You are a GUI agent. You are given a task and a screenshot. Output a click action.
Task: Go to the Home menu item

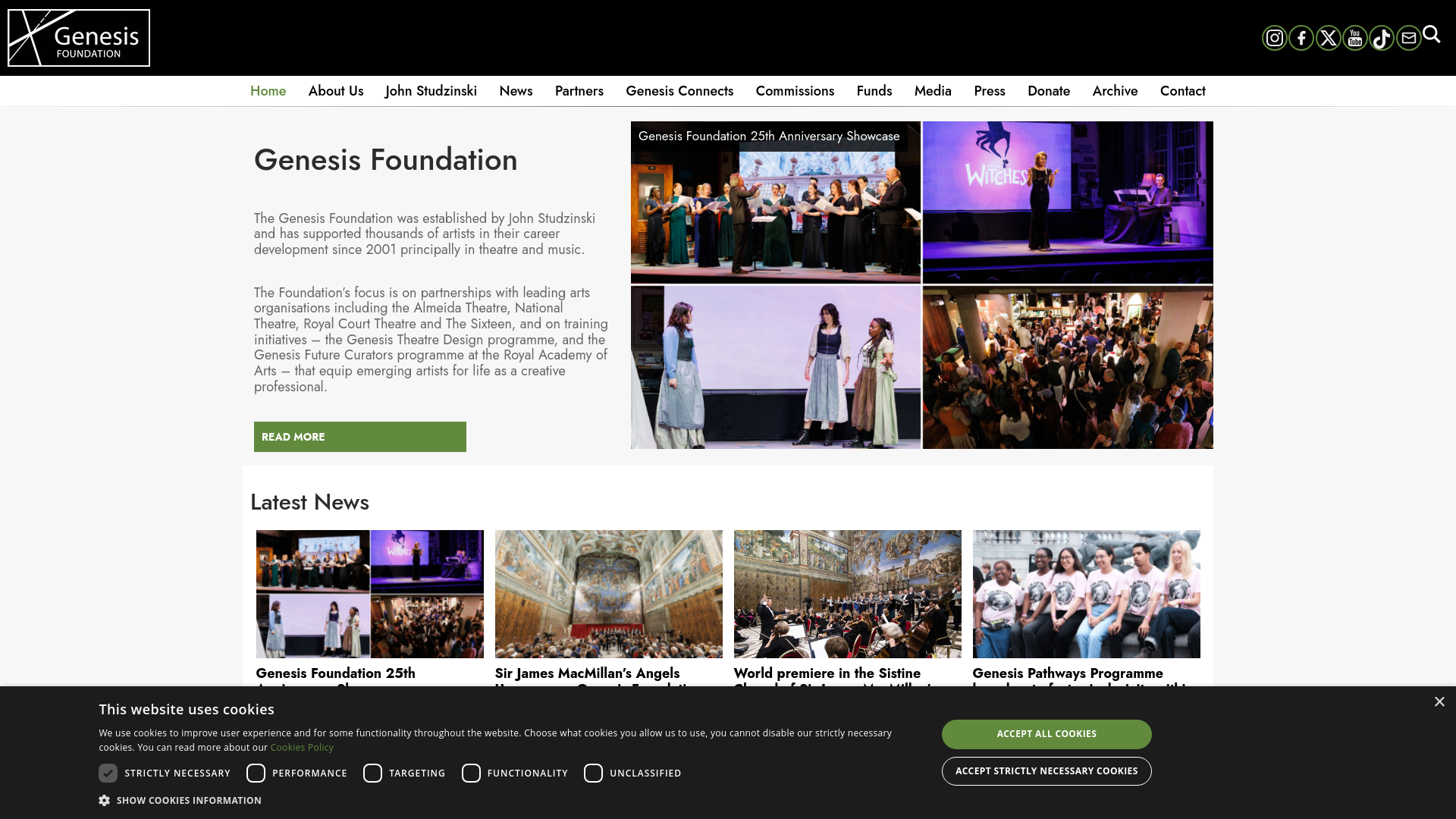pyautogui.click(x=268, y=91)
